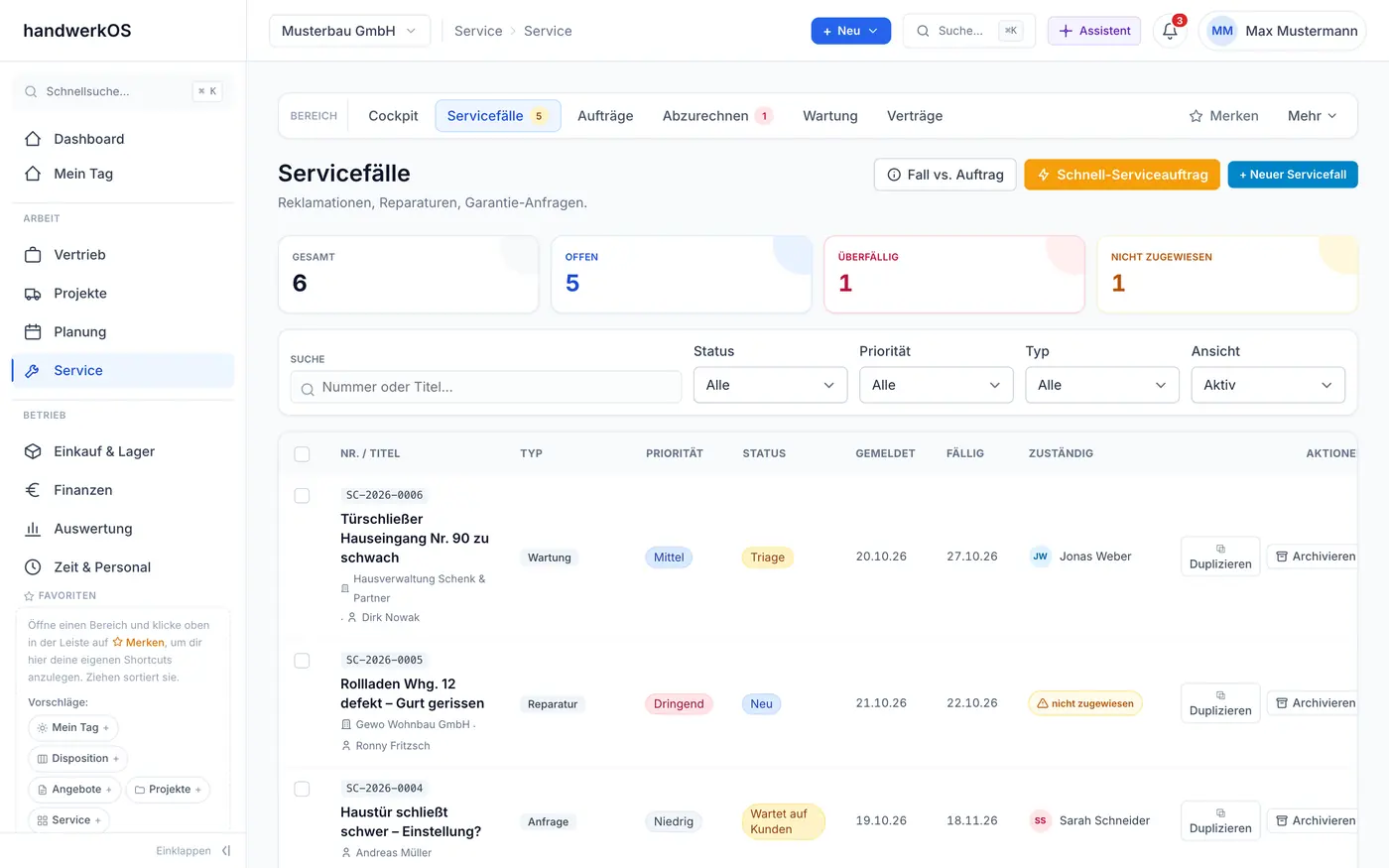Check the box for case SC-2026-0006
This screenshot has height=868, width=1389.
[302, 496]
